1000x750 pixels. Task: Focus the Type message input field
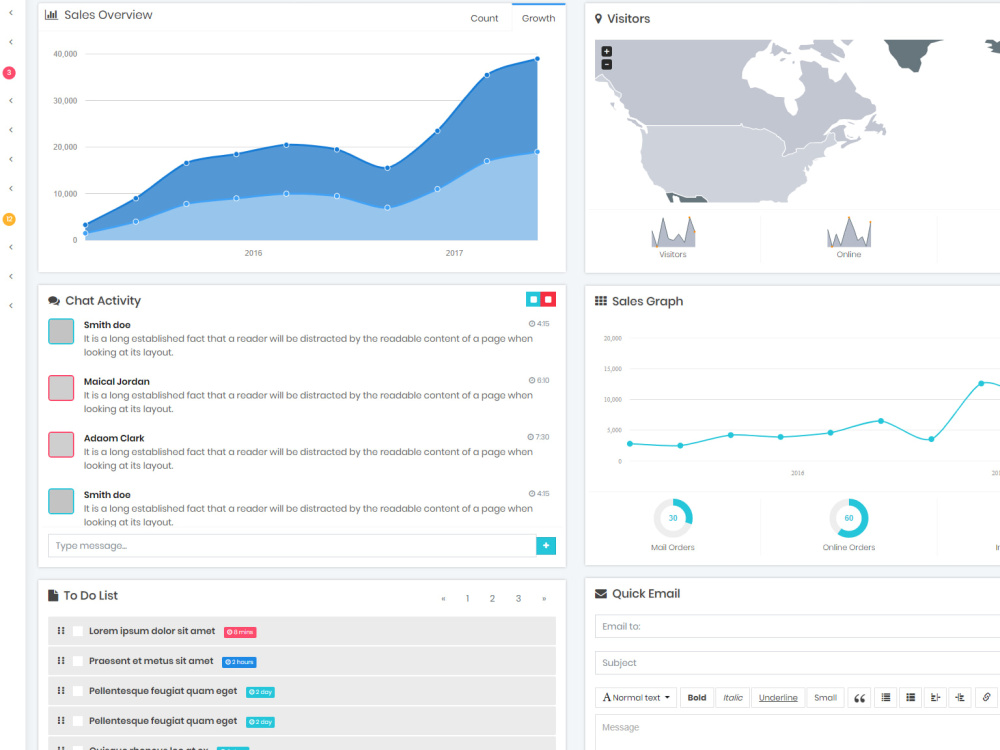click(292, 546)
